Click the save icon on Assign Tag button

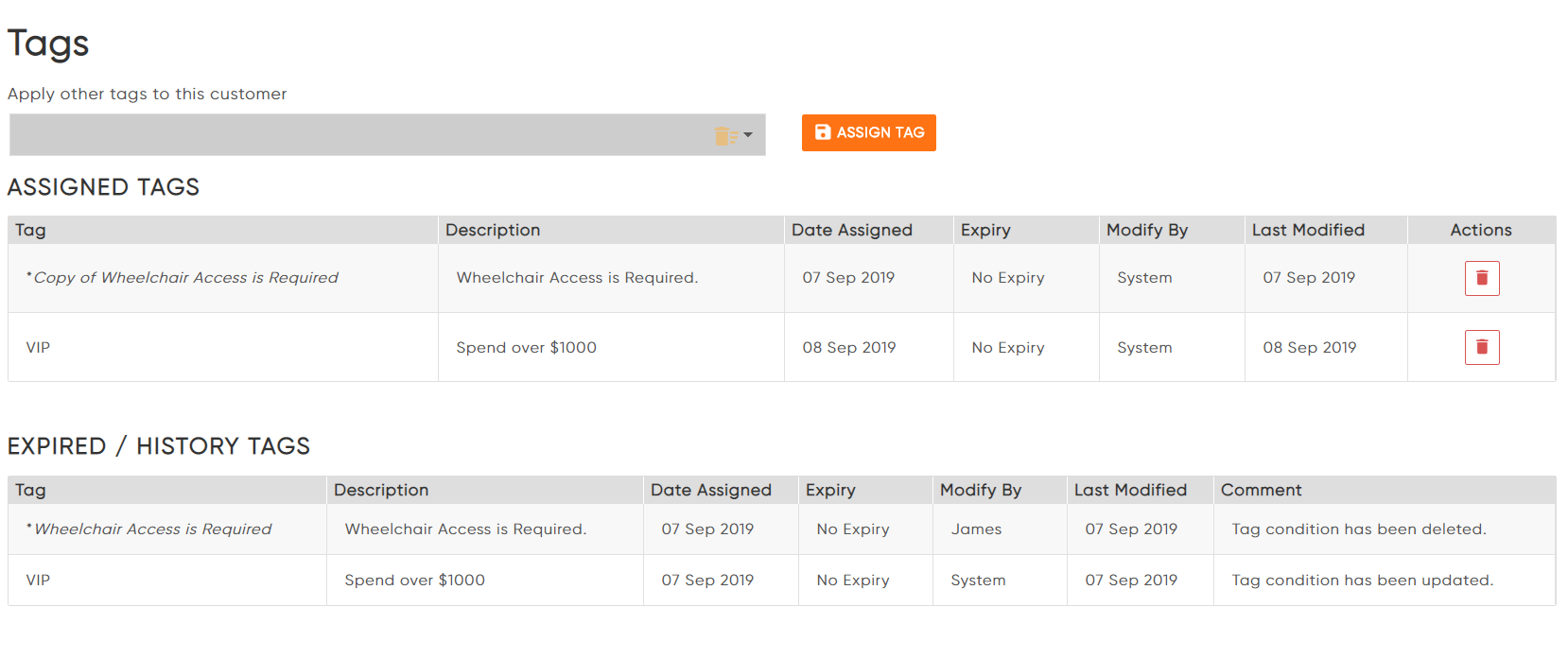click(x=822, y=132)
